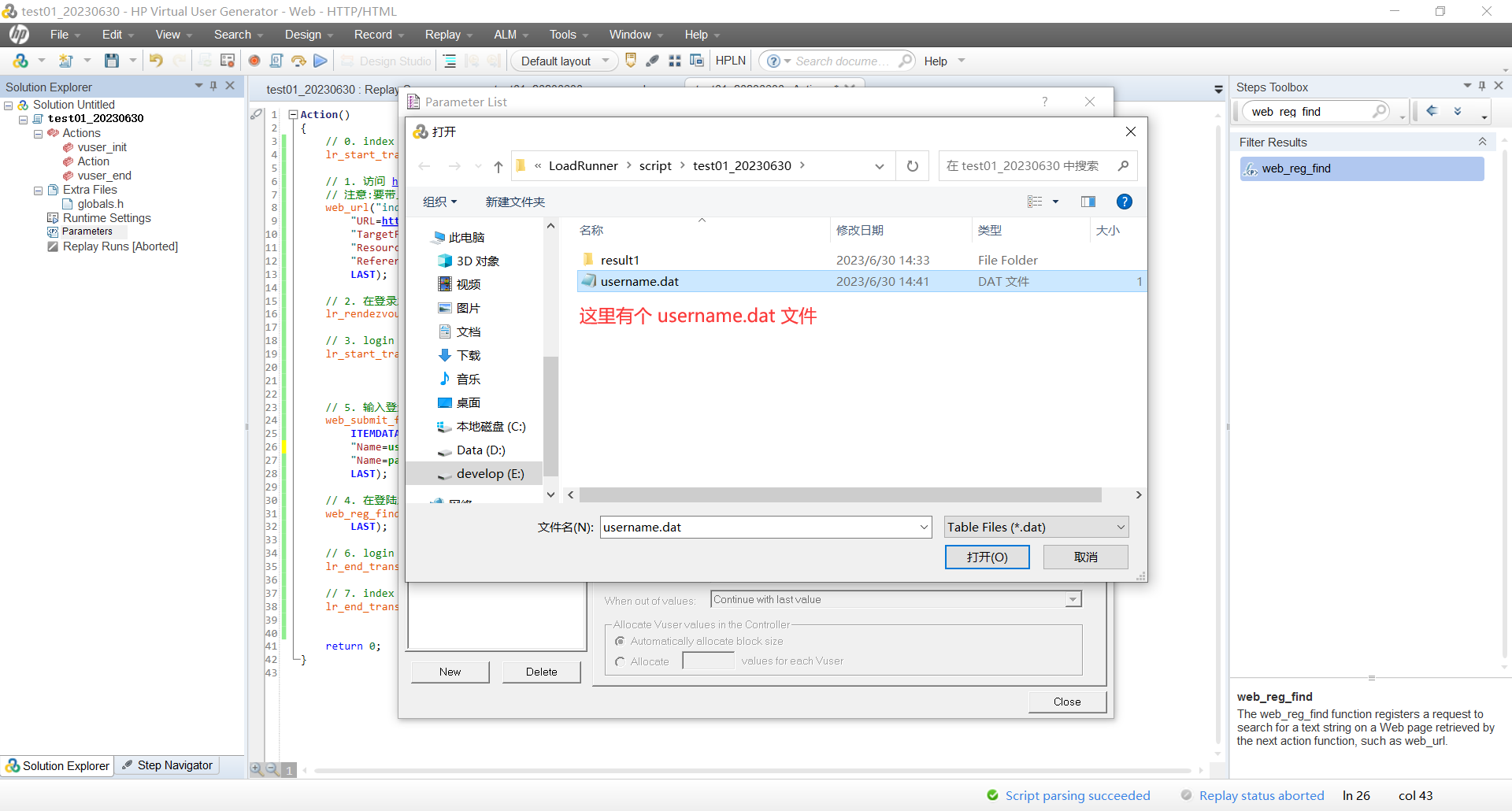Click the step-over replay icon
Viewport: 1512px width, 811px height.
pyautogui.click(x=298, y=61)
